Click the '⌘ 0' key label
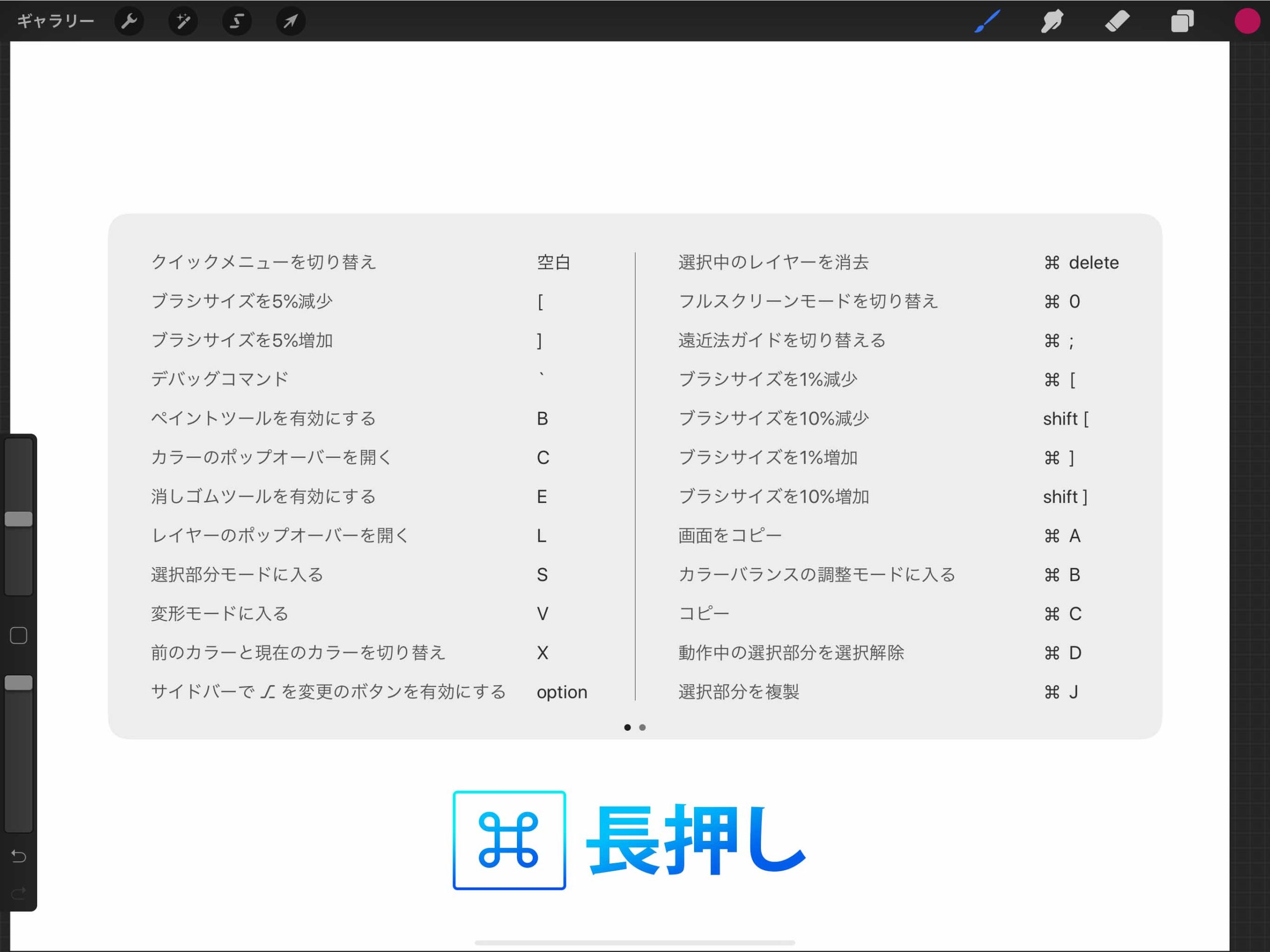Viewport: 1270px width, 952px height. click(1062, 302)
